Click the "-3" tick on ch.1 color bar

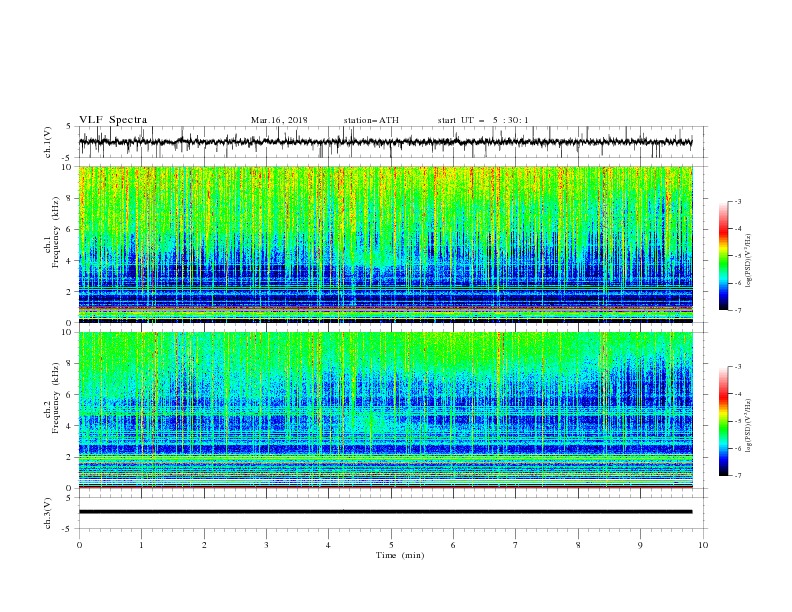(737, 201)
